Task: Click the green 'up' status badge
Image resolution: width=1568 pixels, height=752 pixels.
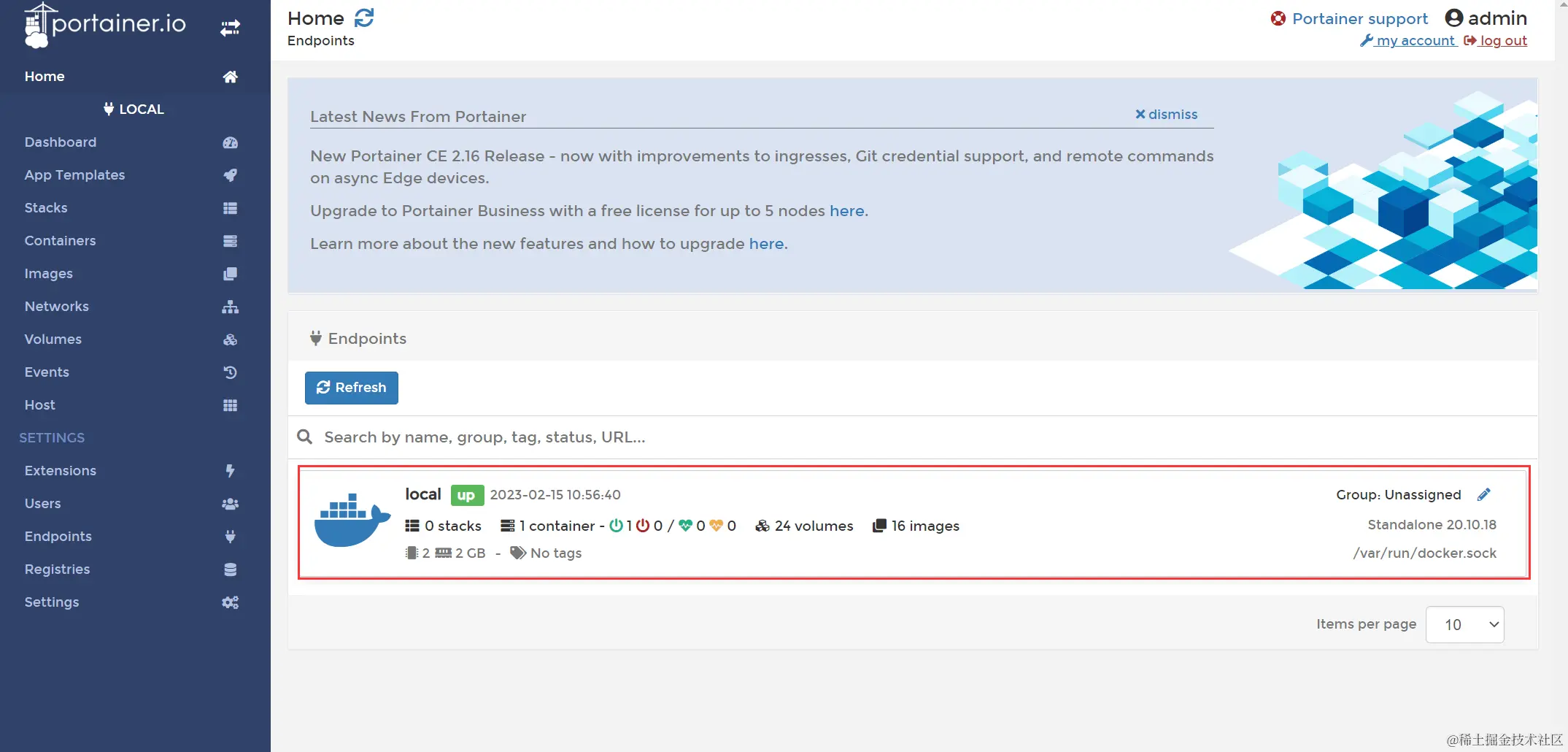Action: 467,496
